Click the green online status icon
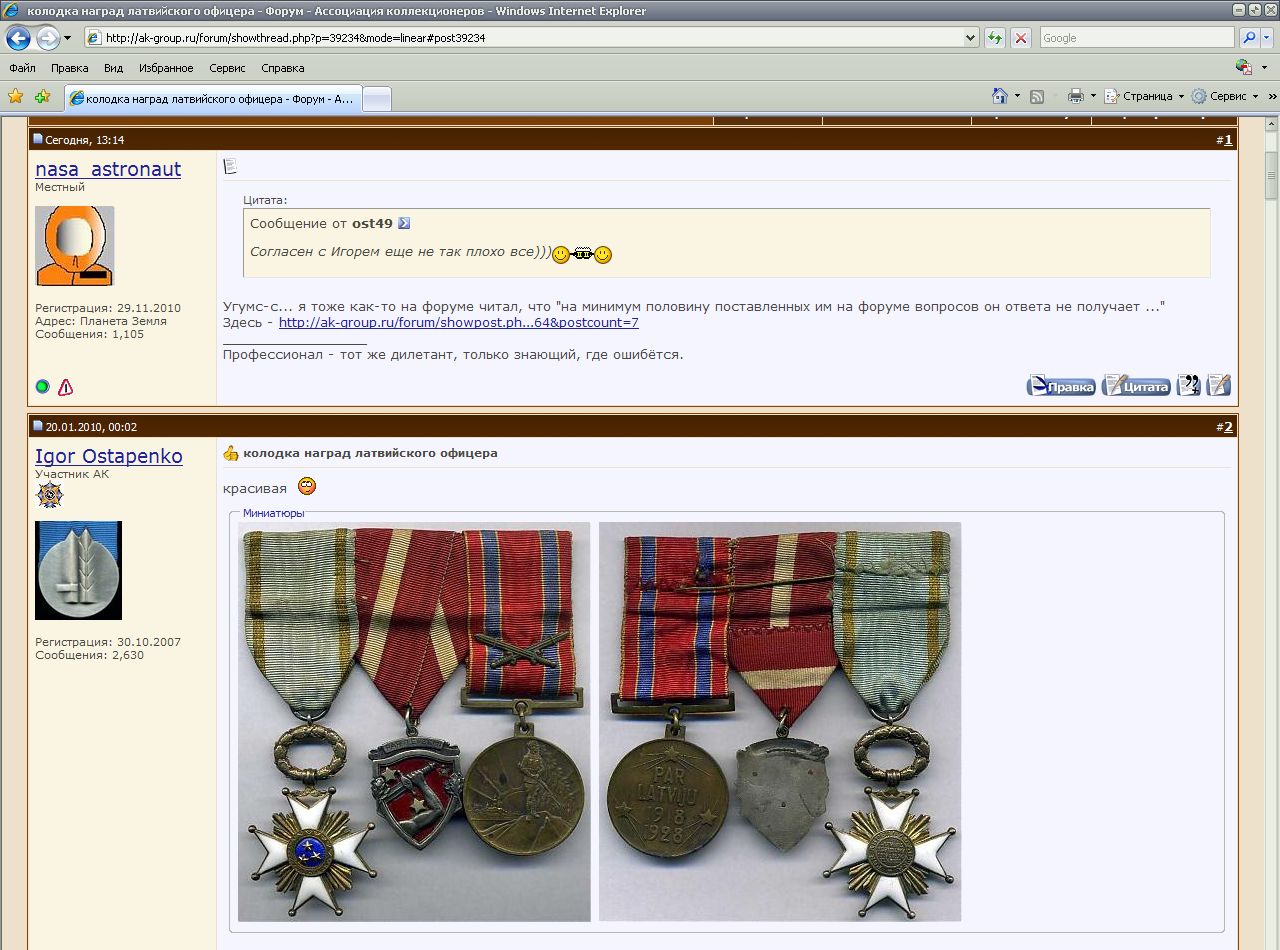Screen dimensions: 1280x950 pos(42,387)
